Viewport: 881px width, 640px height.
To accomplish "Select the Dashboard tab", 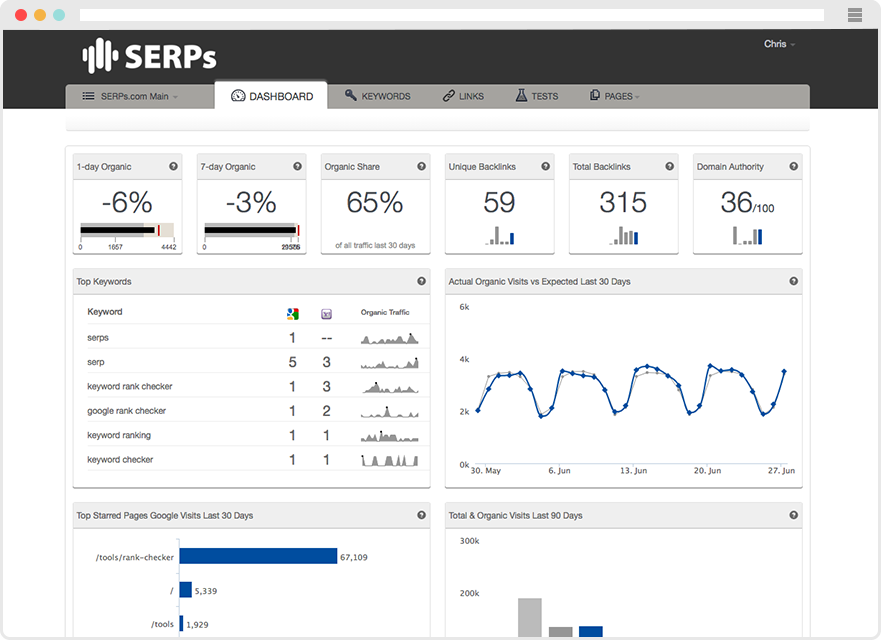I will coord(272,96).
